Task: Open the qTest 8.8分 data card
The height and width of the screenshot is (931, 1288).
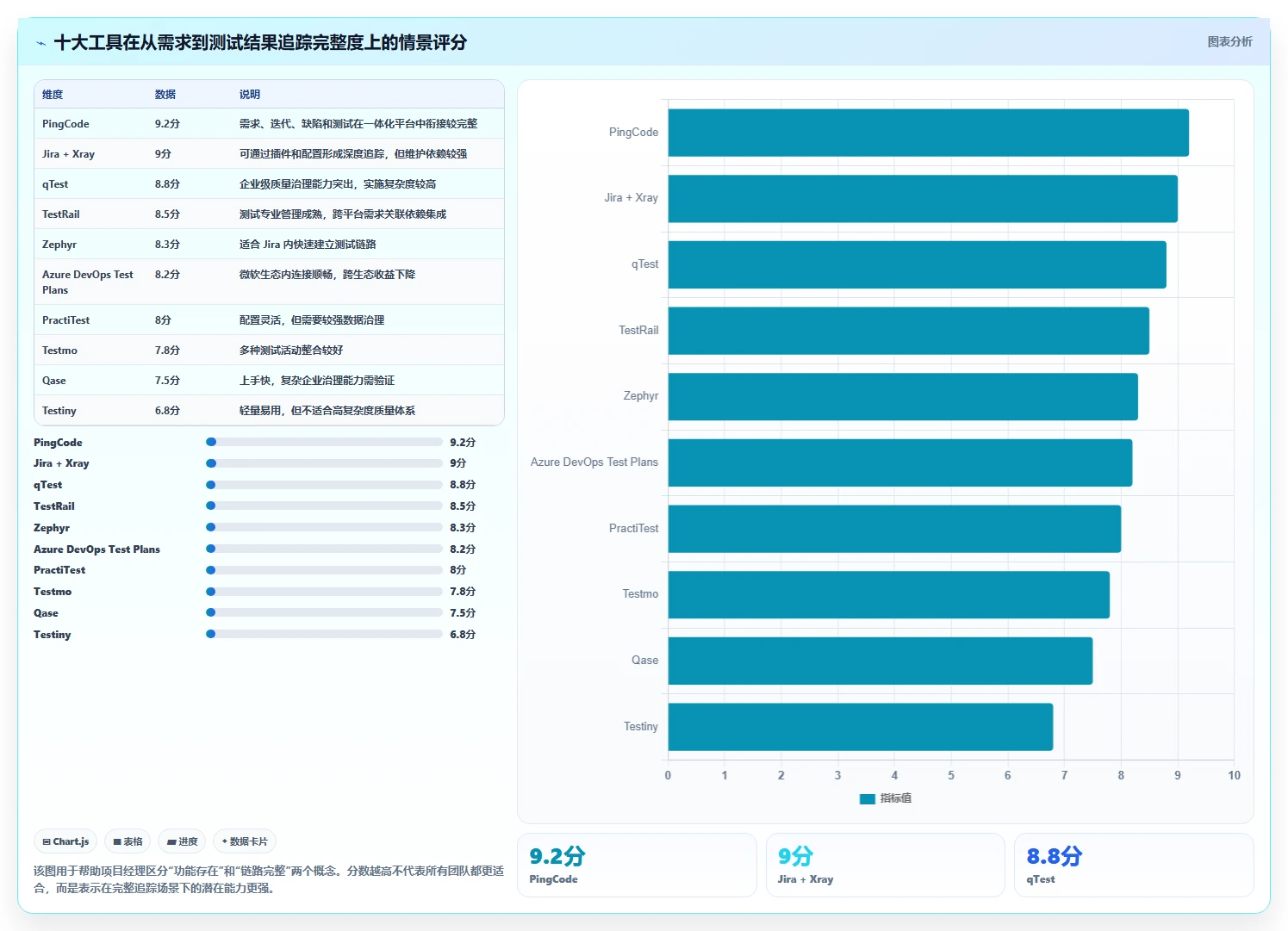Action: click(x=1134, y=865)
